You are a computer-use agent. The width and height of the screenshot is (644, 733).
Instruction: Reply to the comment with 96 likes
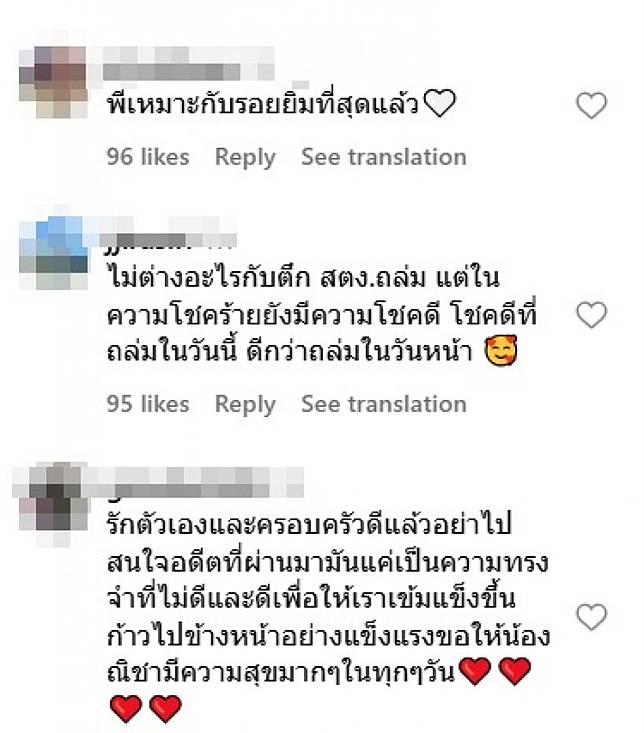(x=245, y=157)
